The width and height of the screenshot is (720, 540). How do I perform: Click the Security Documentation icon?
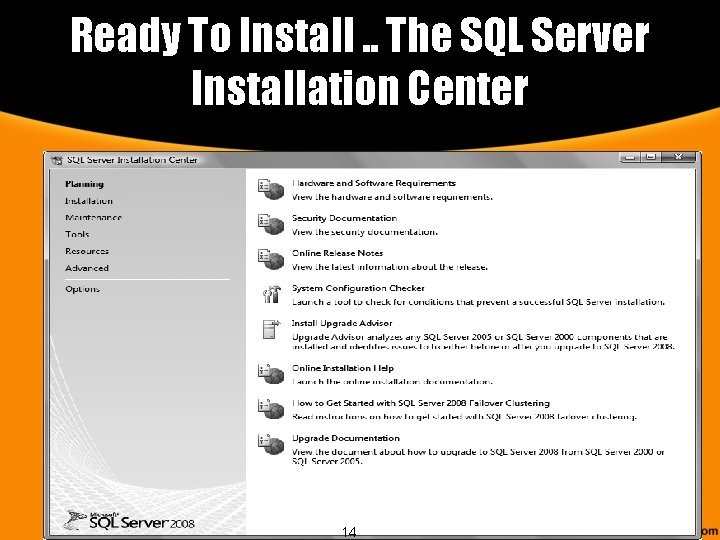(271, 224)
